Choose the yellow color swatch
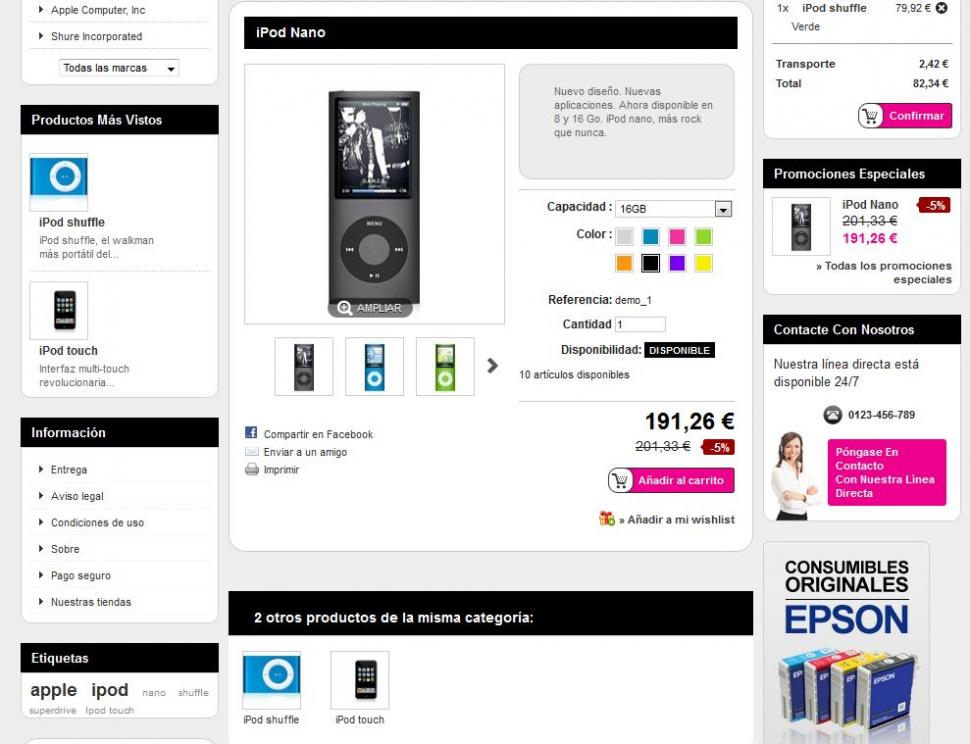This screenshot has height=744, width=970. (x=703, y=263)
